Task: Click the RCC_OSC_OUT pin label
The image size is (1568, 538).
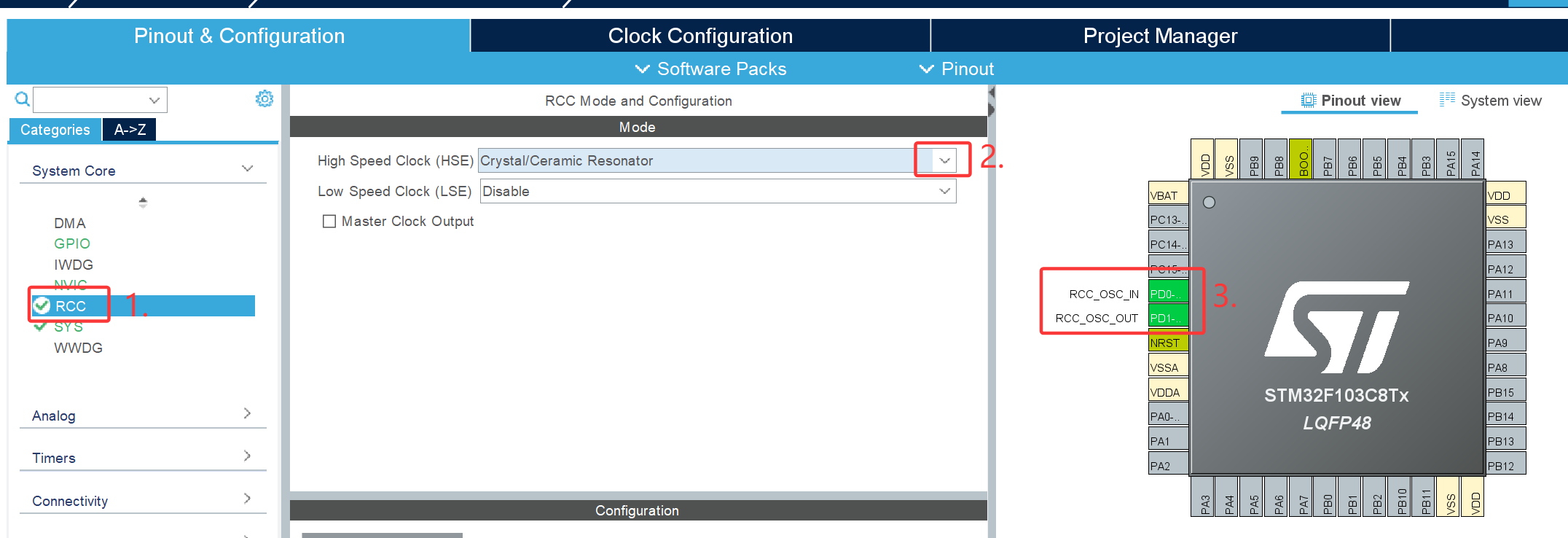Action: coord(1097,318)
